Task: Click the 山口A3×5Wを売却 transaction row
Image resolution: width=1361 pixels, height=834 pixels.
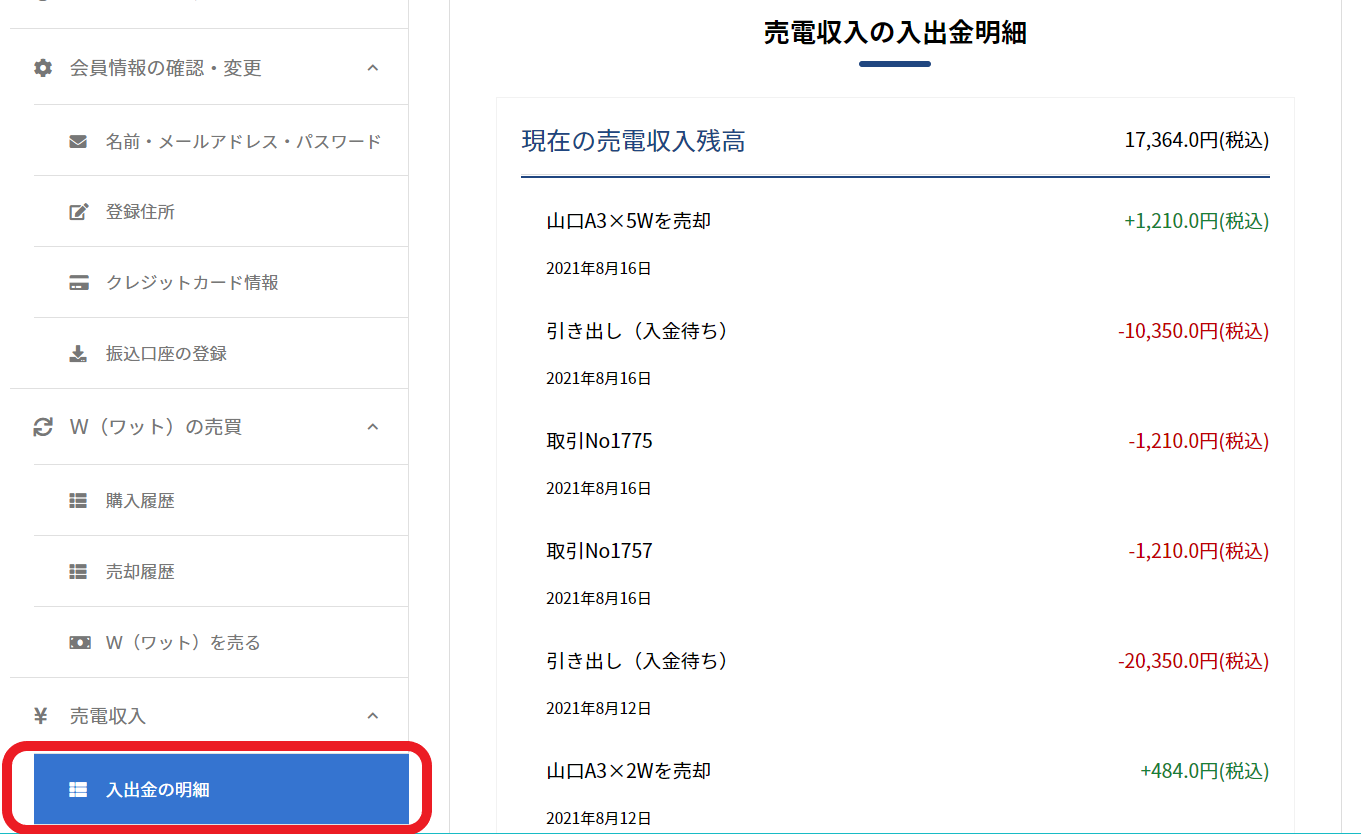Action: coord(628,221)
